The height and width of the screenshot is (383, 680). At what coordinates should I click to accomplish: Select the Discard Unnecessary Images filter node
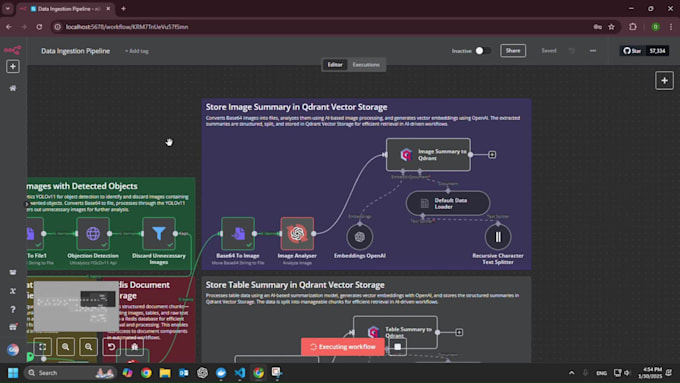[x=159, y=233]
